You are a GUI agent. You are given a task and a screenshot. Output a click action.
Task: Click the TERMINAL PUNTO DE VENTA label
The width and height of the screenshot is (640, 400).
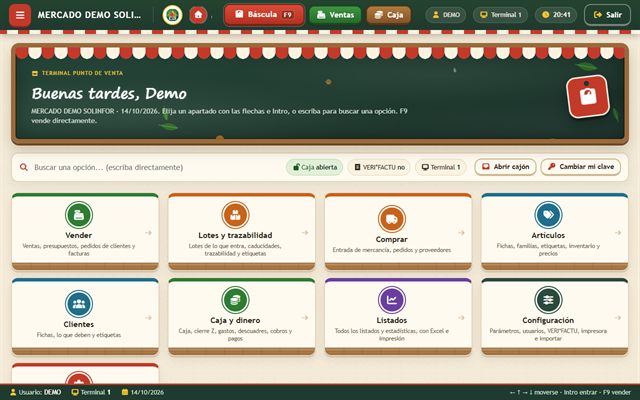[x=78, y=73]
